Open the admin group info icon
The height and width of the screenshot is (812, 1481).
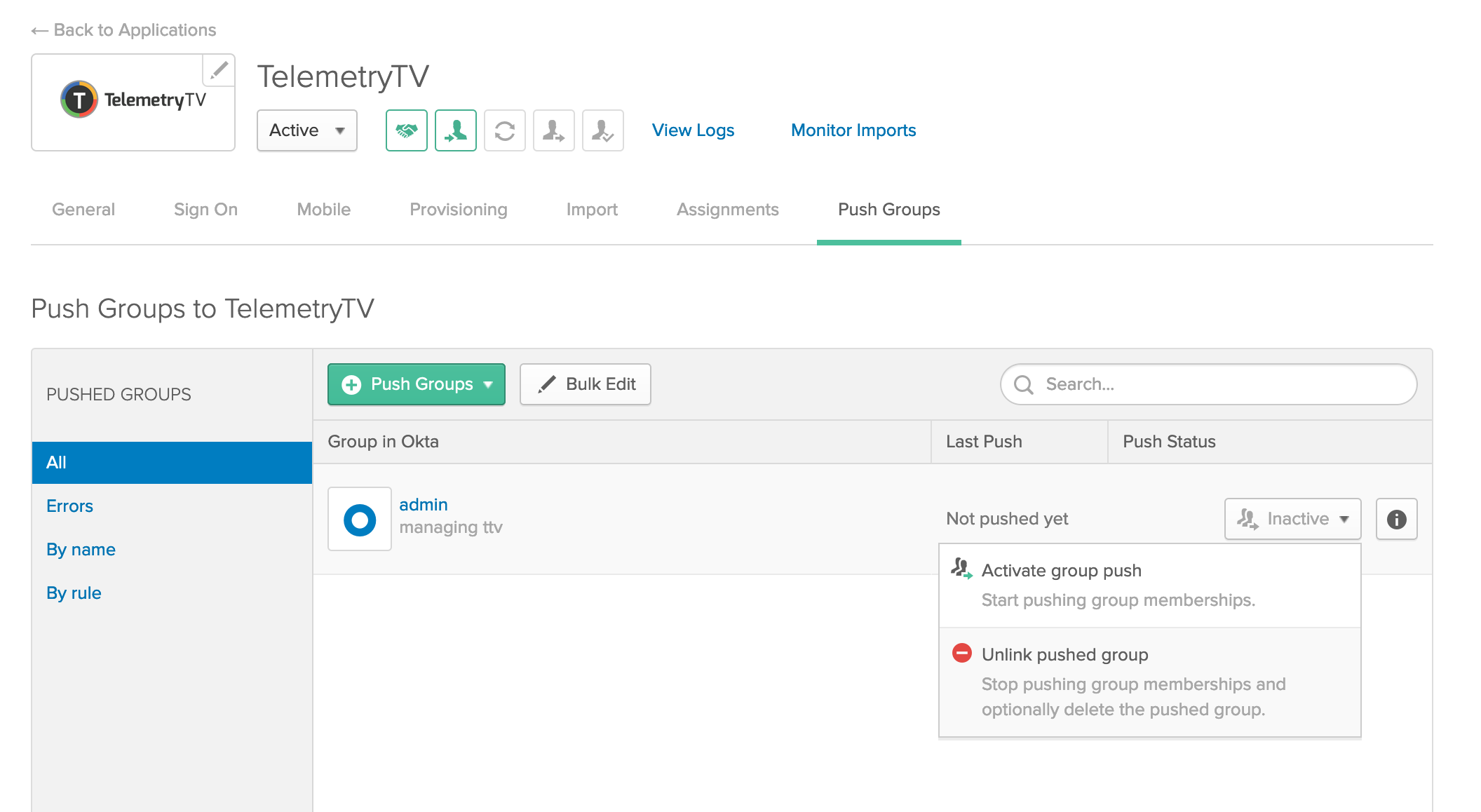pos(1396,519)
